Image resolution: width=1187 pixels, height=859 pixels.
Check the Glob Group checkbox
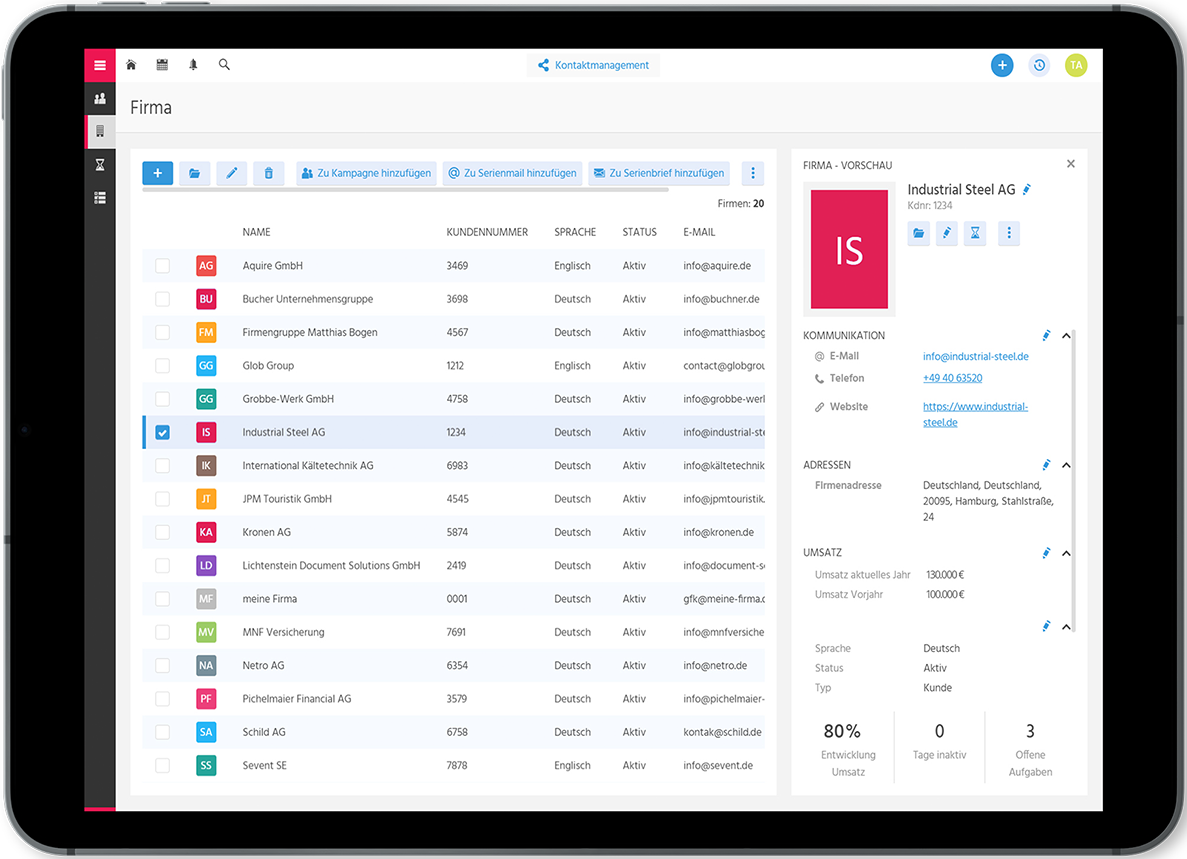162,366
